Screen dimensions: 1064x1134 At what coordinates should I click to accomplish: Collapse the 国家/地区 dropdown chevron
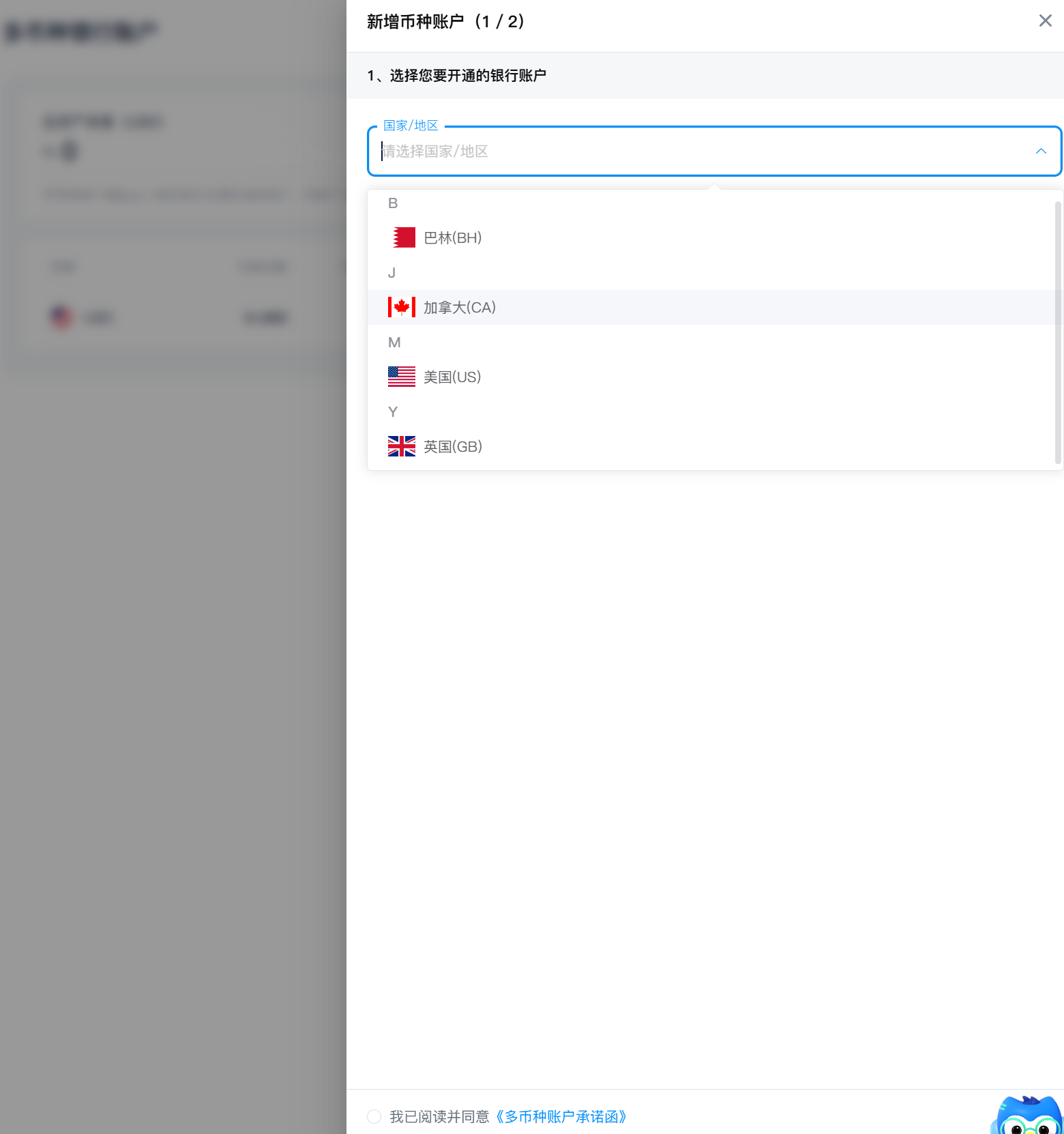[1041, 151]
